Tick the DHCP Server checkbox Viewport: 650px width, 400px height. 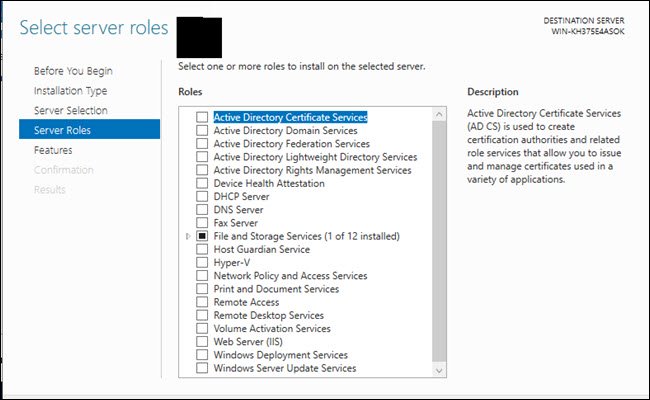point(203,197)
